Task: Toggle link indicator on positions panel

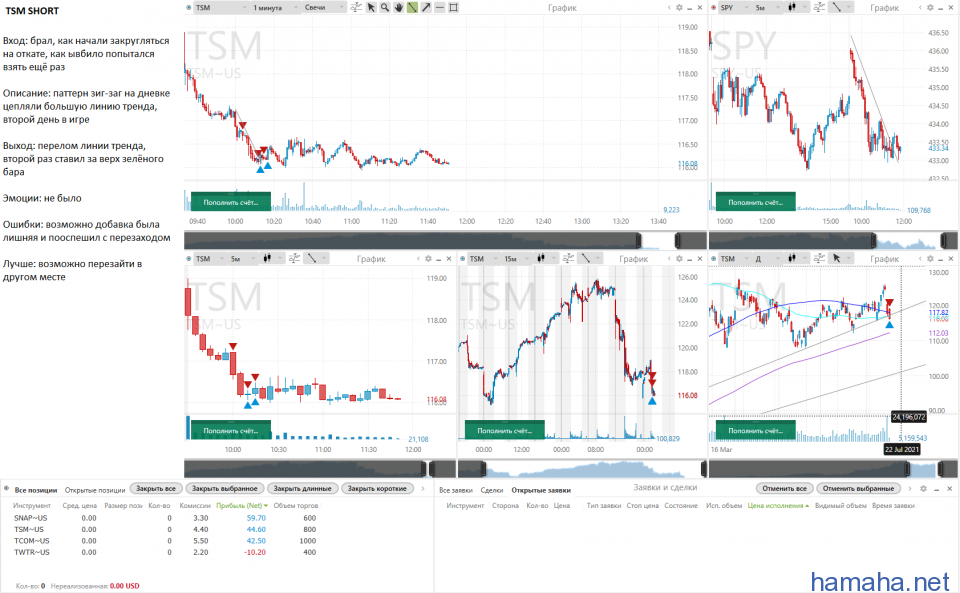Action: (x=6, y=489)
